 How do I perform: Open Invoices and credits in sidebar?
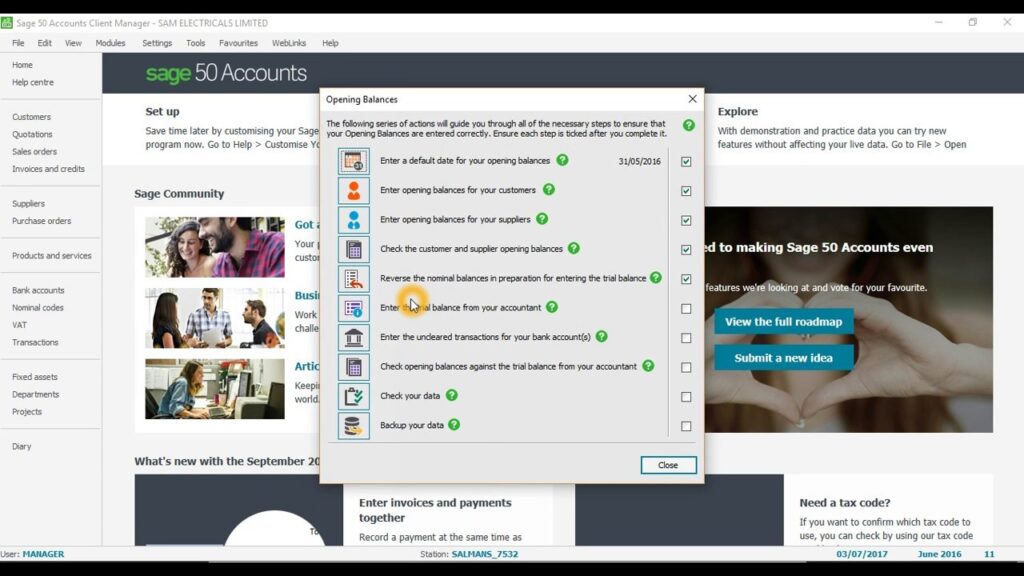click(48, 168)
